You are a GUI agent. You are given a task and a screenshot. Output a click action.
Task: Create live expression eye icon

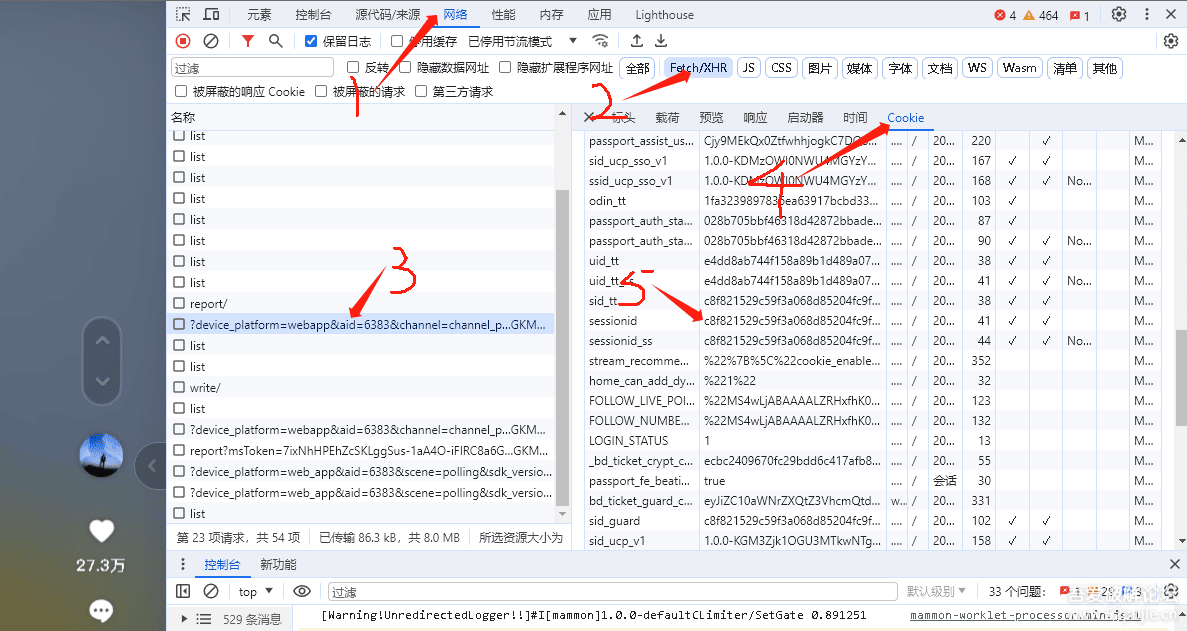(301, 591)
